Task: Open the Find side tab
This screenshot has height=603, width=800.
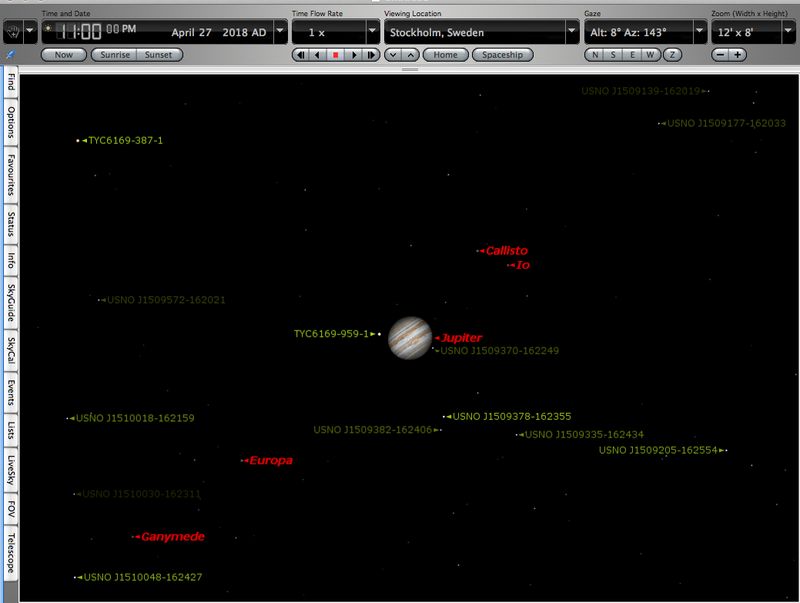Action: [x=11, y=82]
